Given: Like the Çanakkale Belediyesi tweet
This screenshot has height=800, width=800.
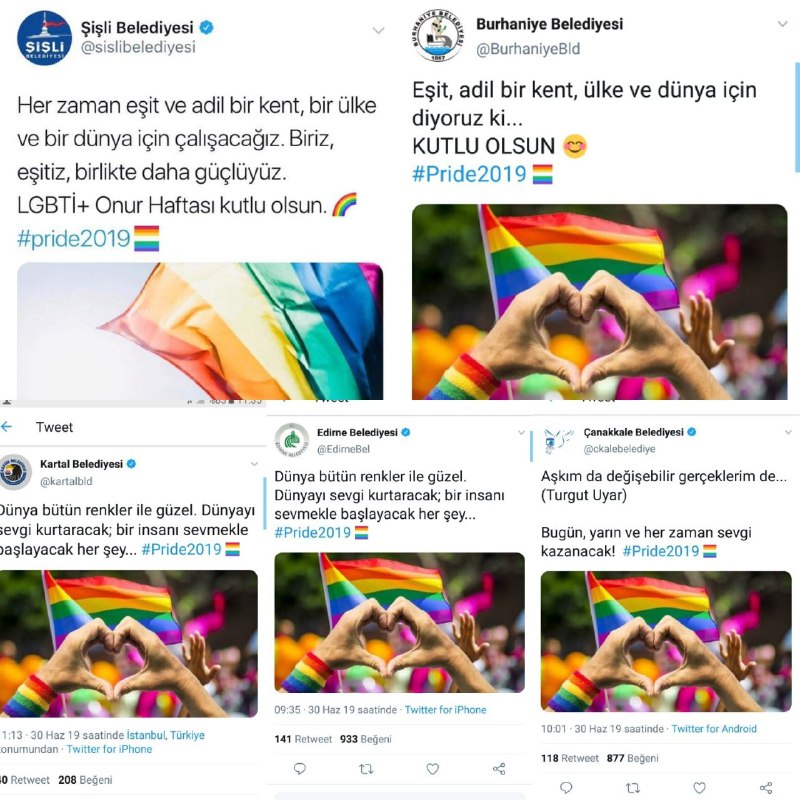Looking at the screenshot, I should tap(699, 788).
